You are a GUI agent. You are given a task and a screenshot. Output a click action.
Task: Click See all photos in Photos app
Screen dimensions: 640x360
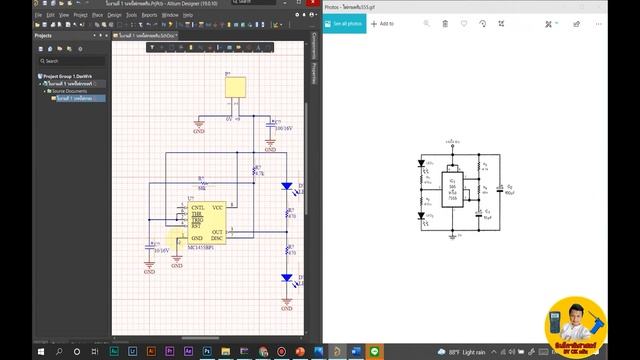(344, 24)
